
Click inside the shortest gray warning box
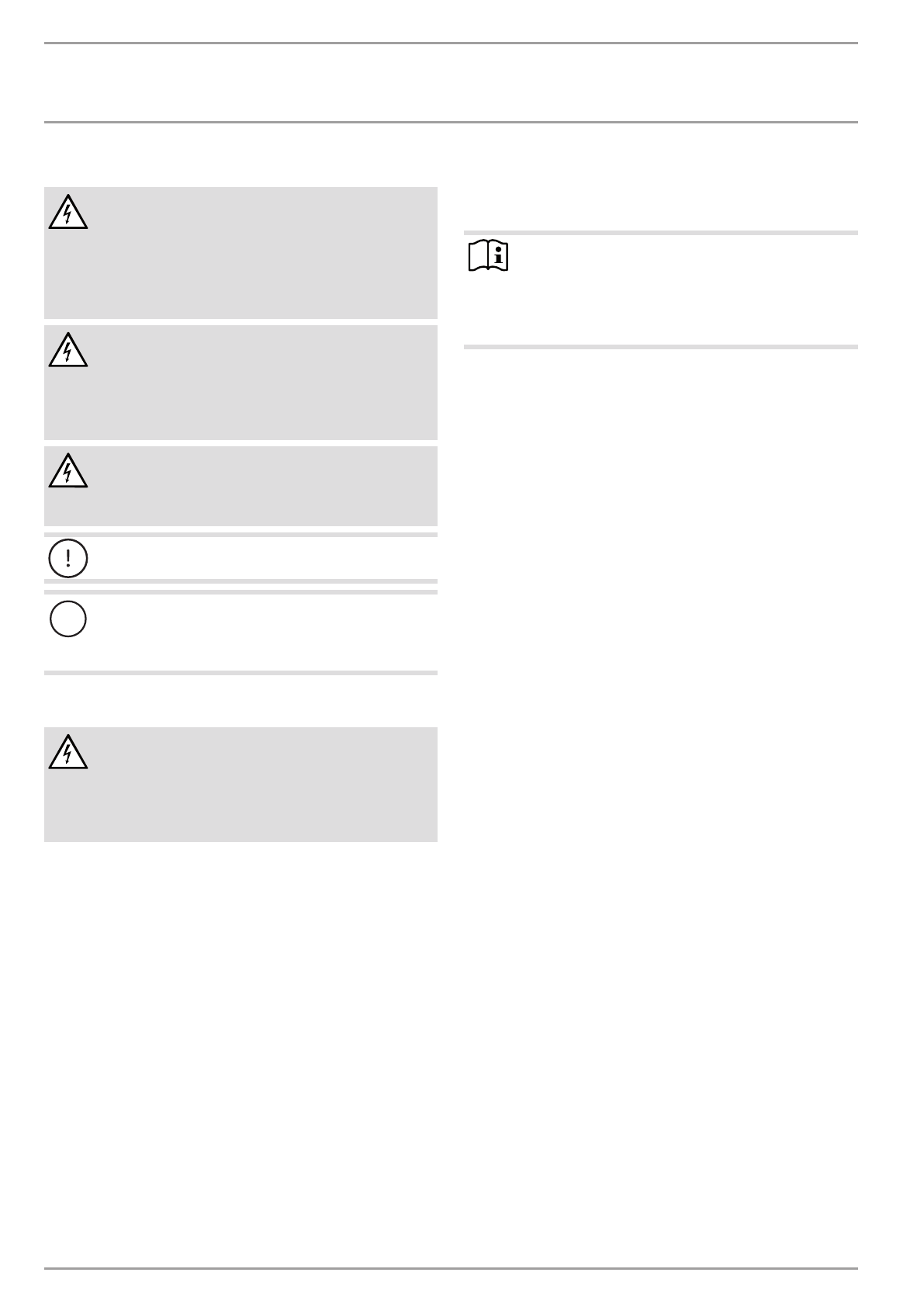pos(256,487)
